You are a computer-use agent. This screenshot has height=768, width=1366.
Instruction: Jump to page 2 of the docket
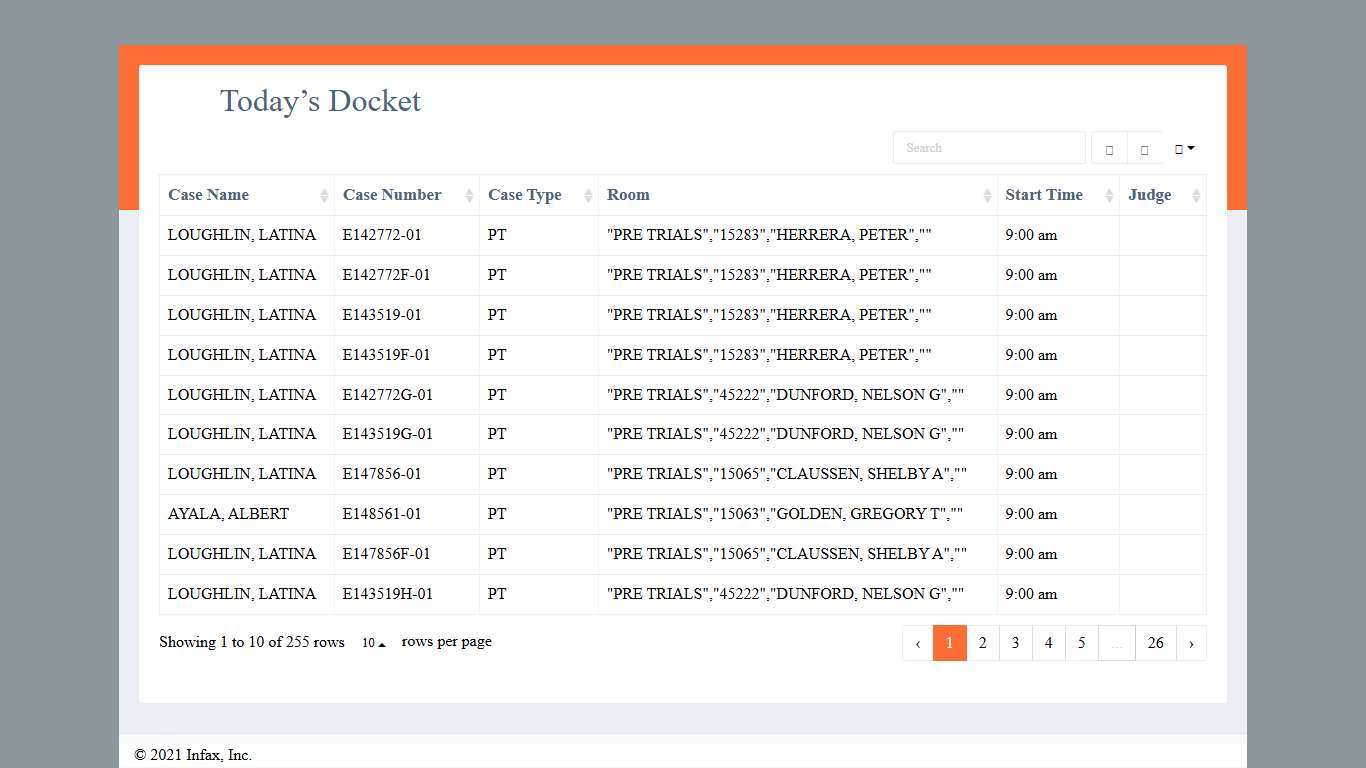click(982, 643)
